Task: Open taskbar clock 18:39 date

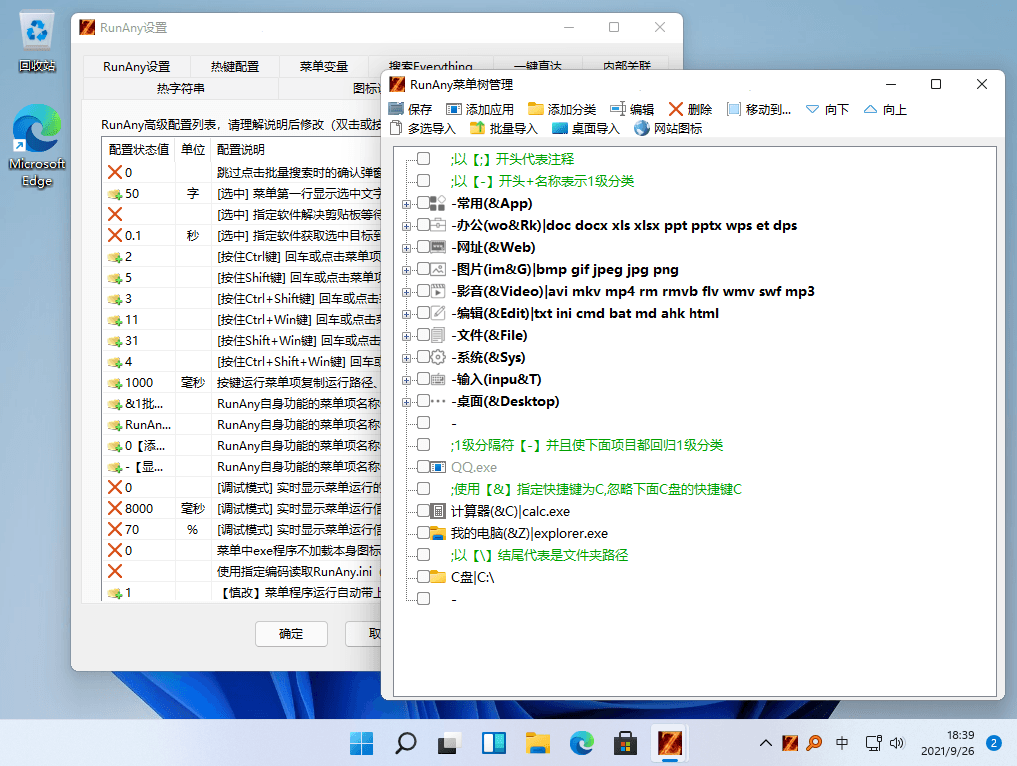Action: click(x=948, y=743)
